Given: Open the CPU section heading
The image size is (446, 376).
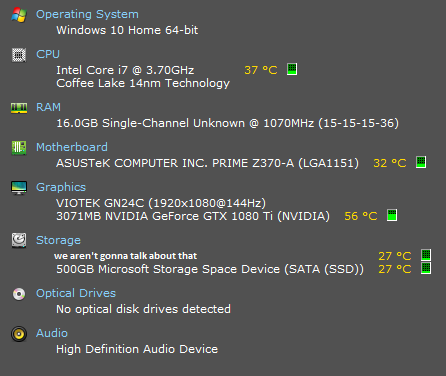Looking at the screenshot, I should (48, 54).
